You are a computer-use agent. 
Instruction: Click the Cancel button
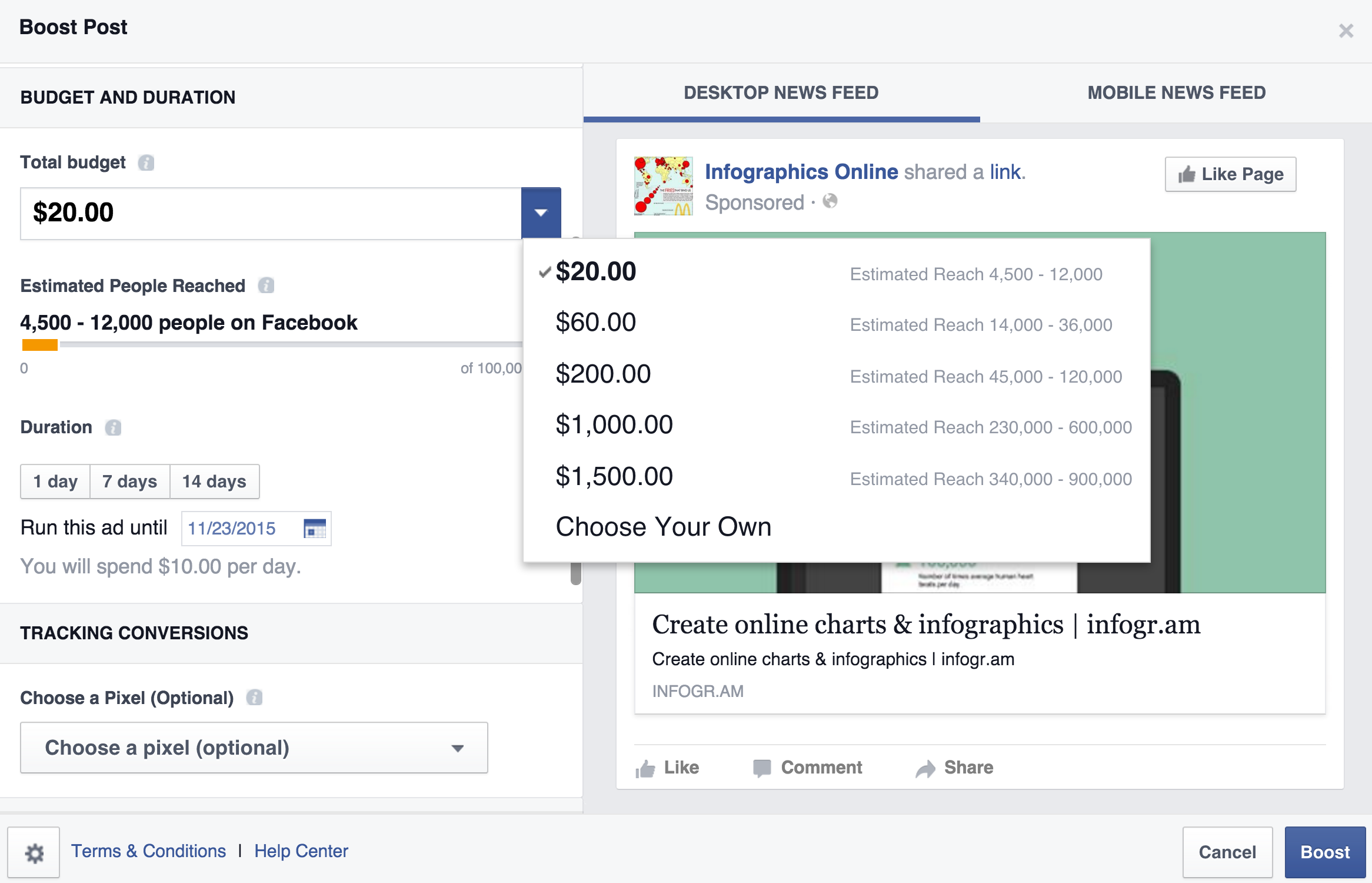click(x=1228, y=852)
